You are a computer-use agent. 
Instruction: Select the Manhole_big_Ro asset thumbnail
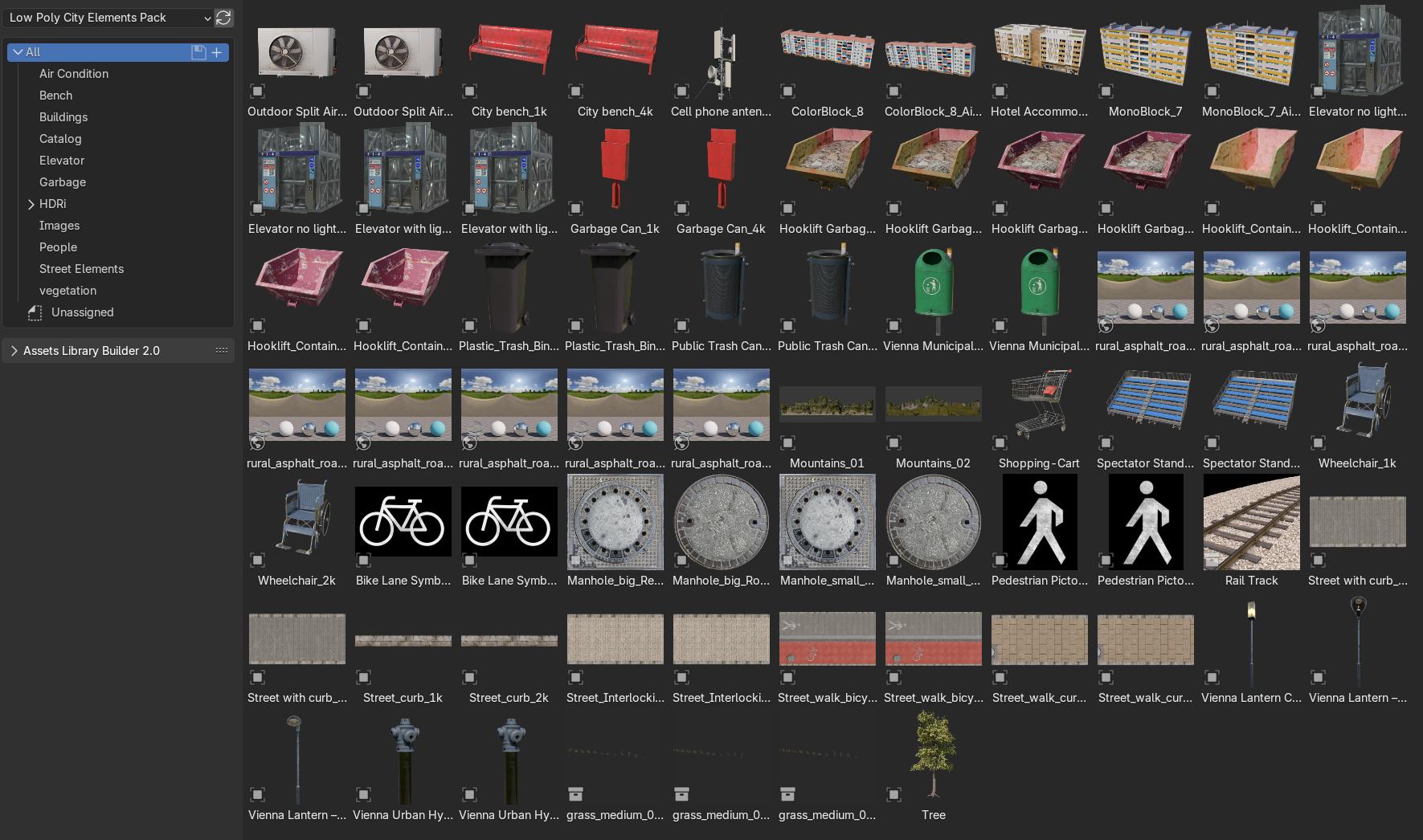pos(722,522)
